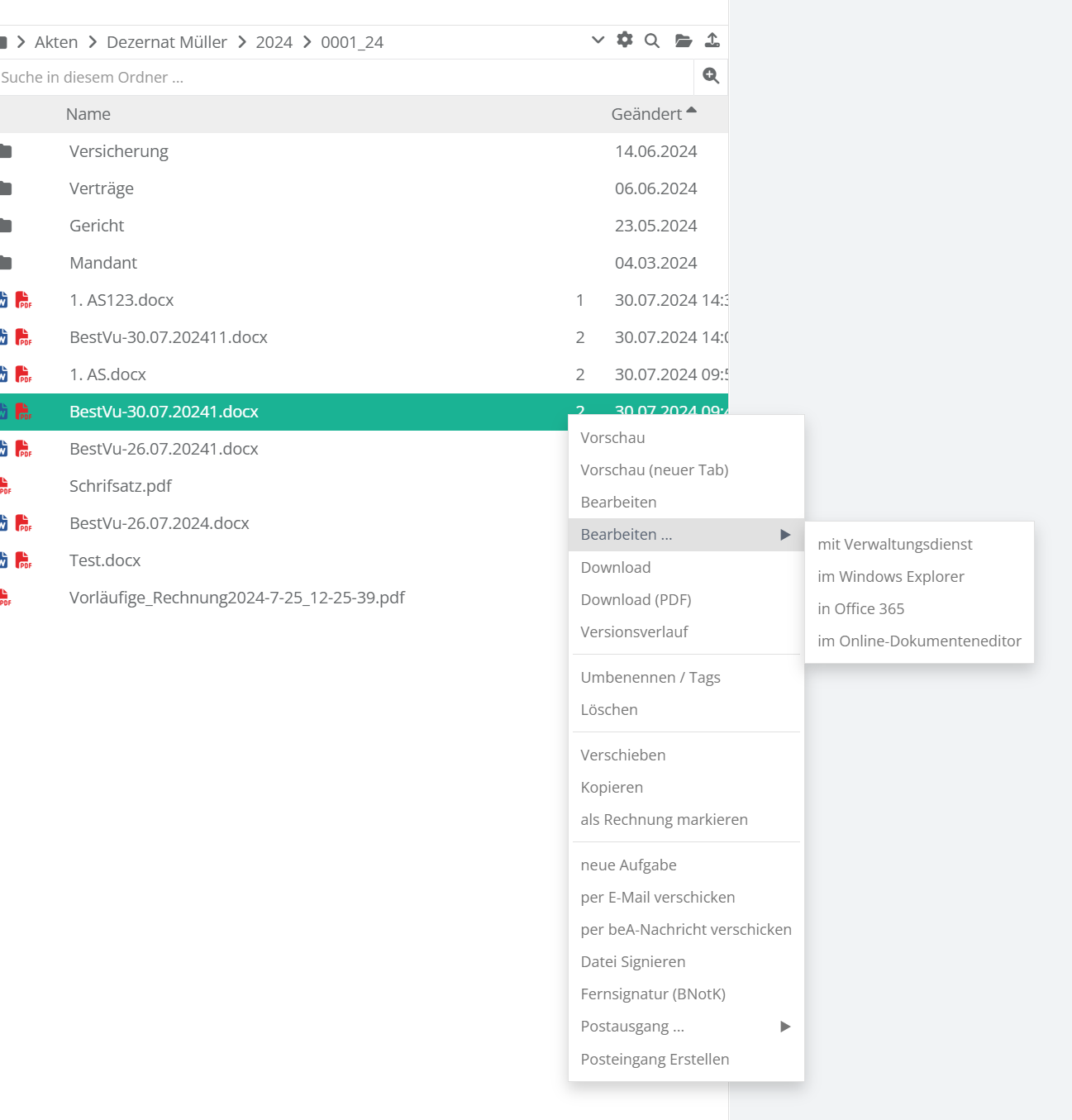Screen dimensions: 1072x1120
Task: Navigate to Dezernat Müller in the breadcrumb
Action: (x=166, y=42)
